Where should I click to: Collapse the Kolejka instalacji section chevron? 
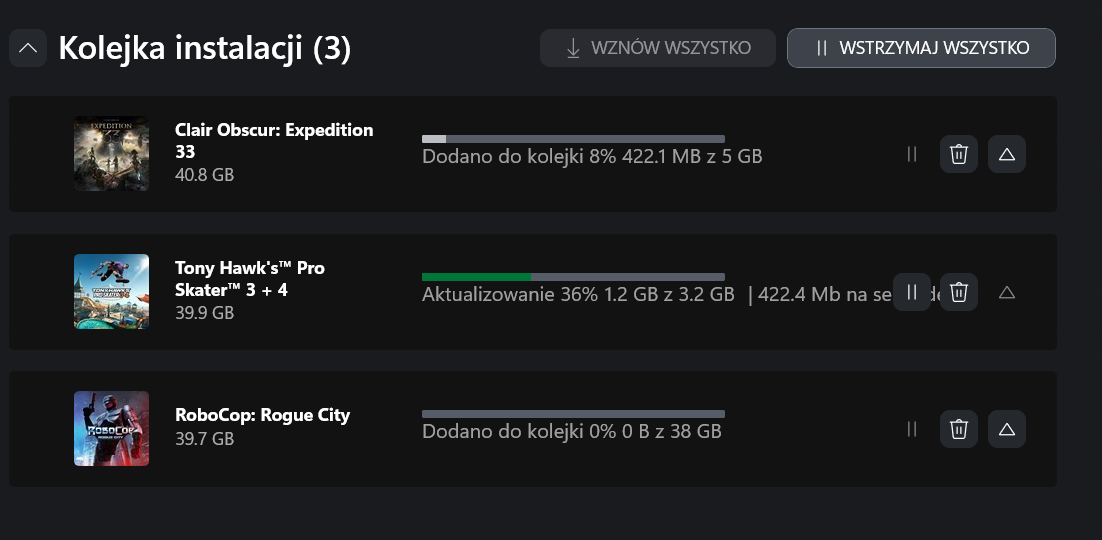tap(28, 48)
